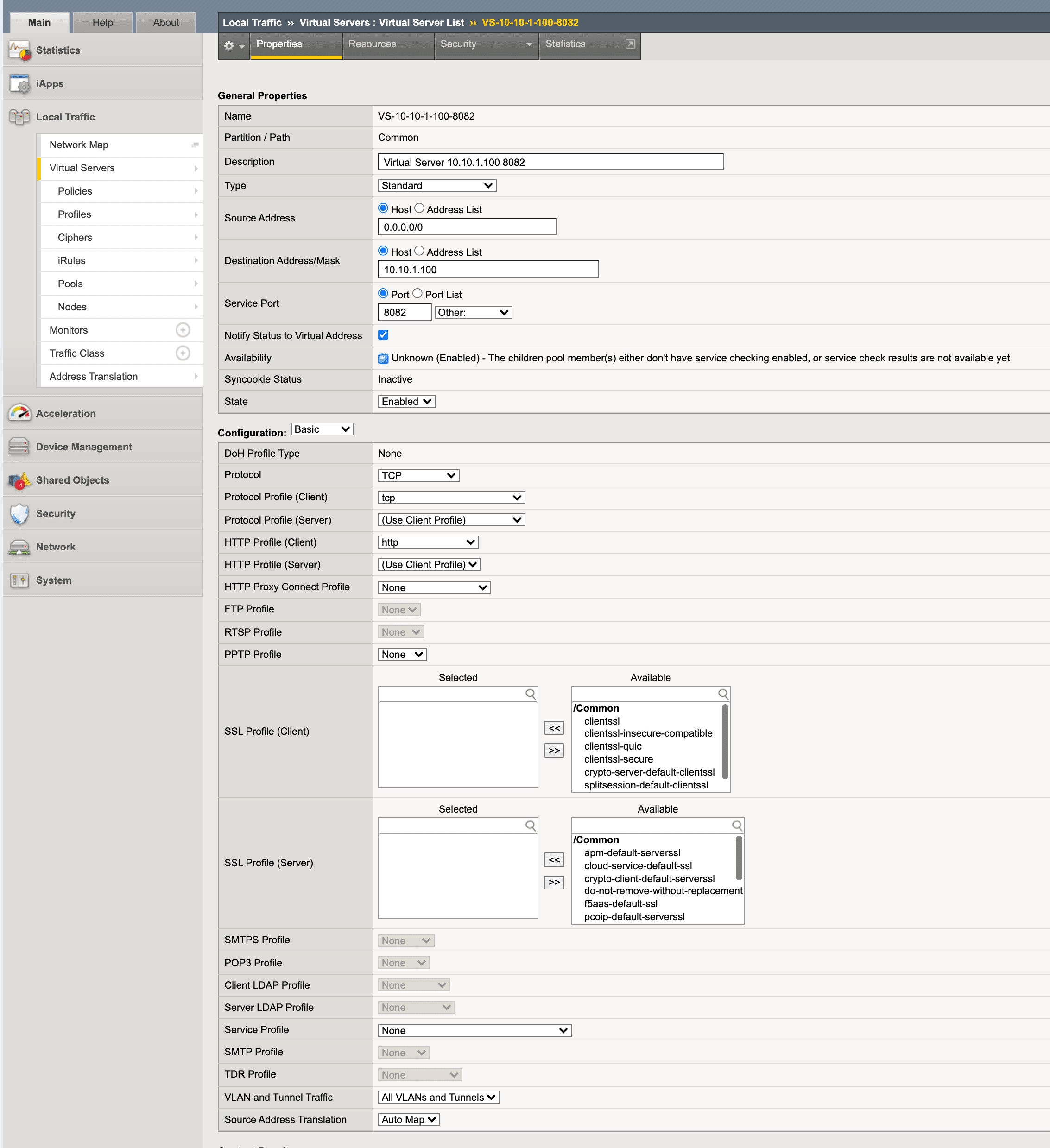Open the State dropdown set to Enabled

coord(406,402)
